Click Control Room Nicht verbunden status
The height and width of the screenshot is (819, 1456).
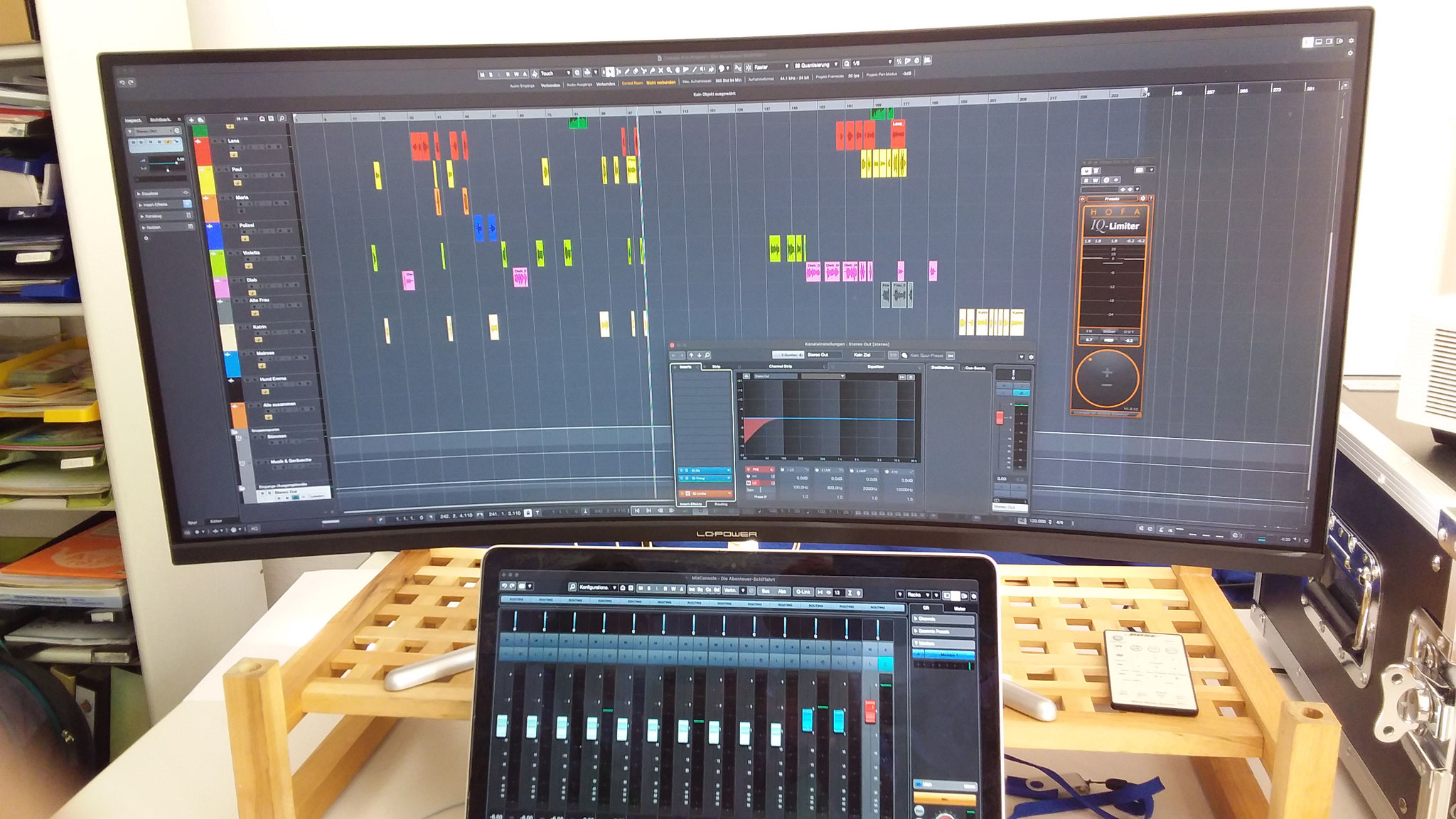(648, 82)
